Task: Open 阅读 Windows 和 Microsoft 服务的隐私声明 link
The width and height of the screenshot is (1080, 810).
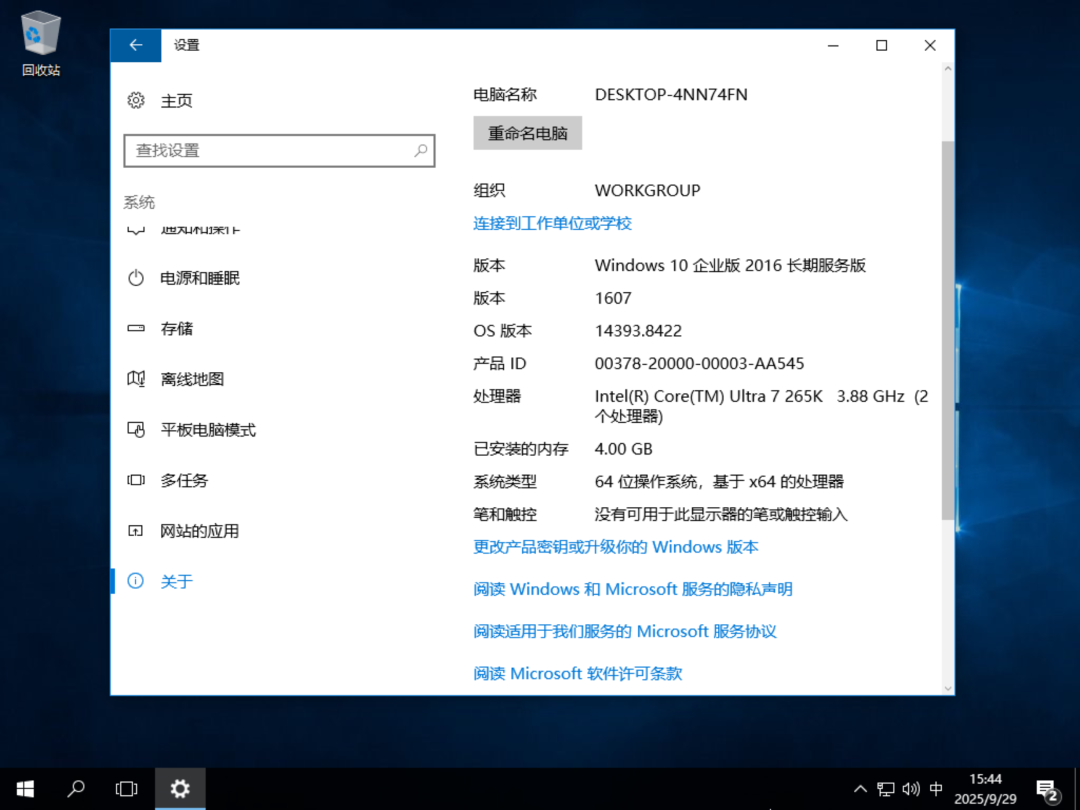Action: click(x=633, y=589)
